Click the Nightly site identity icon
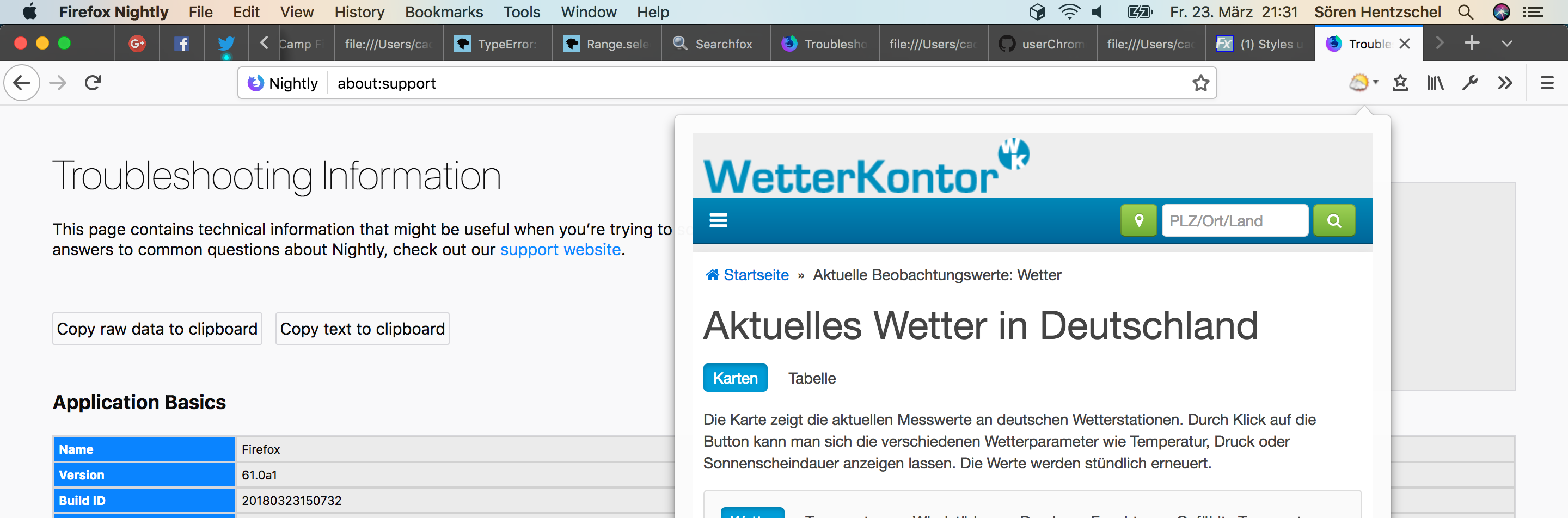Viewport: 1568px width, 518px height. [256, 83]
